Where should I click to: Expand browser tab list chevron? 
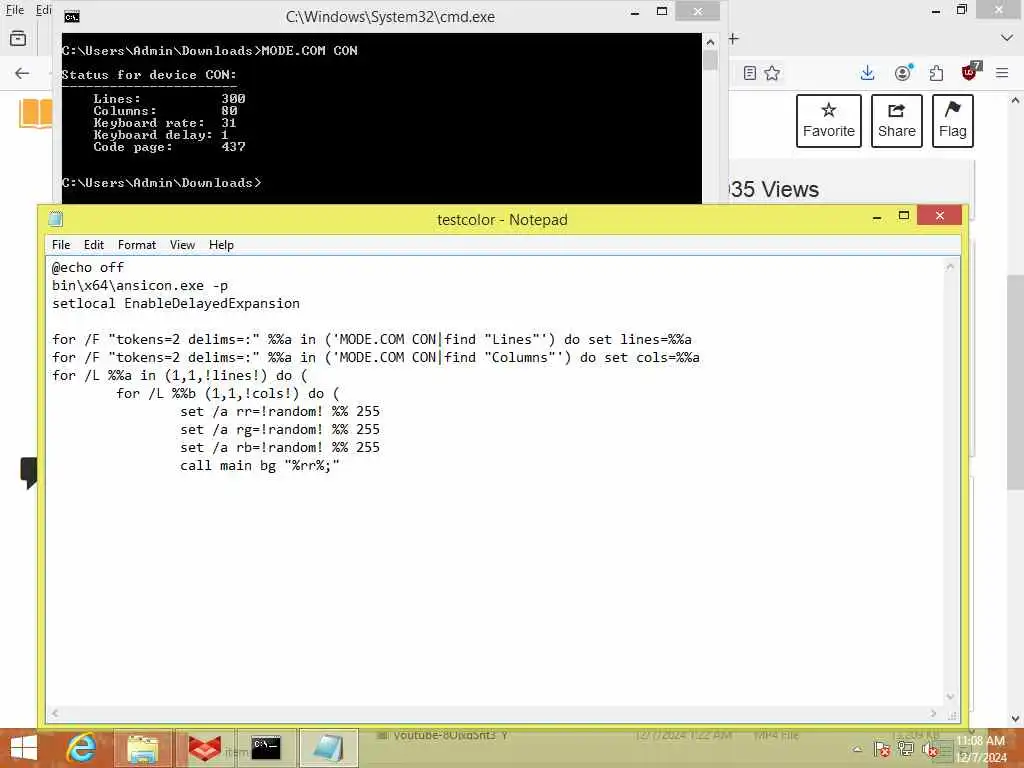coord(1007,39)
